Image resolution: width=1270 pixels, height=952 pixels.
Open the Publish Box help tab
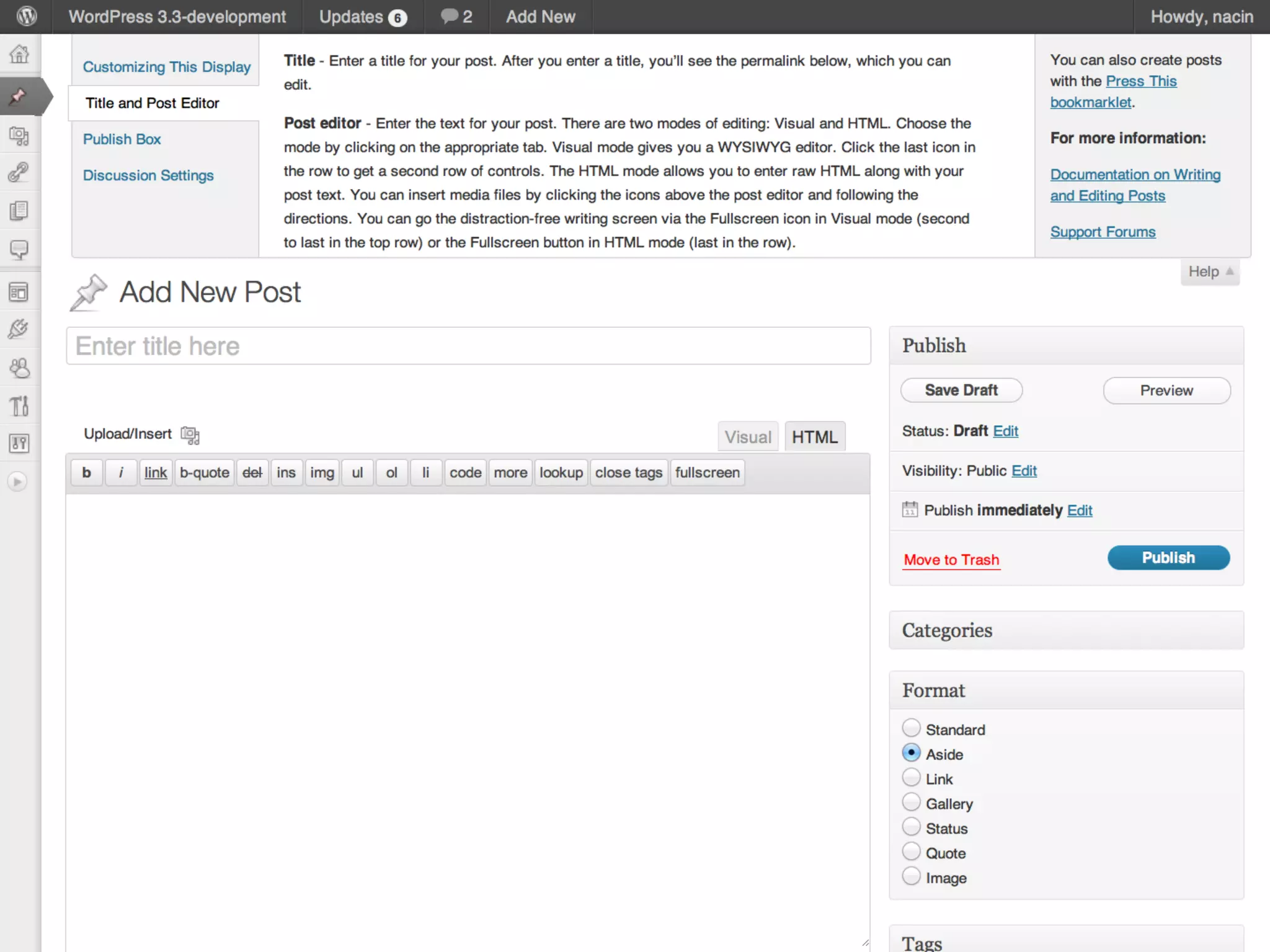point(122,139)
